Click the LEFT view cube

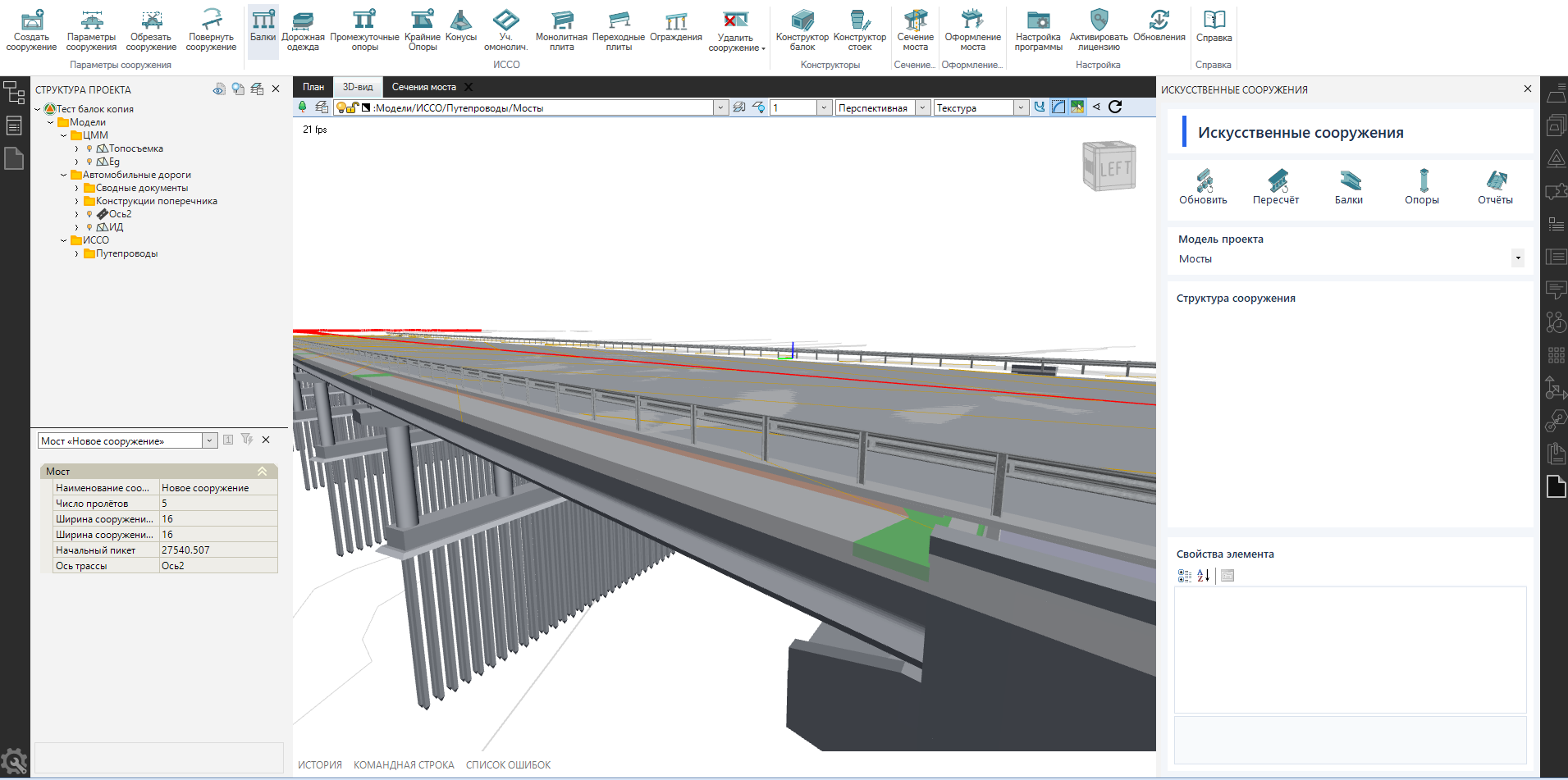click(1109, 166)
